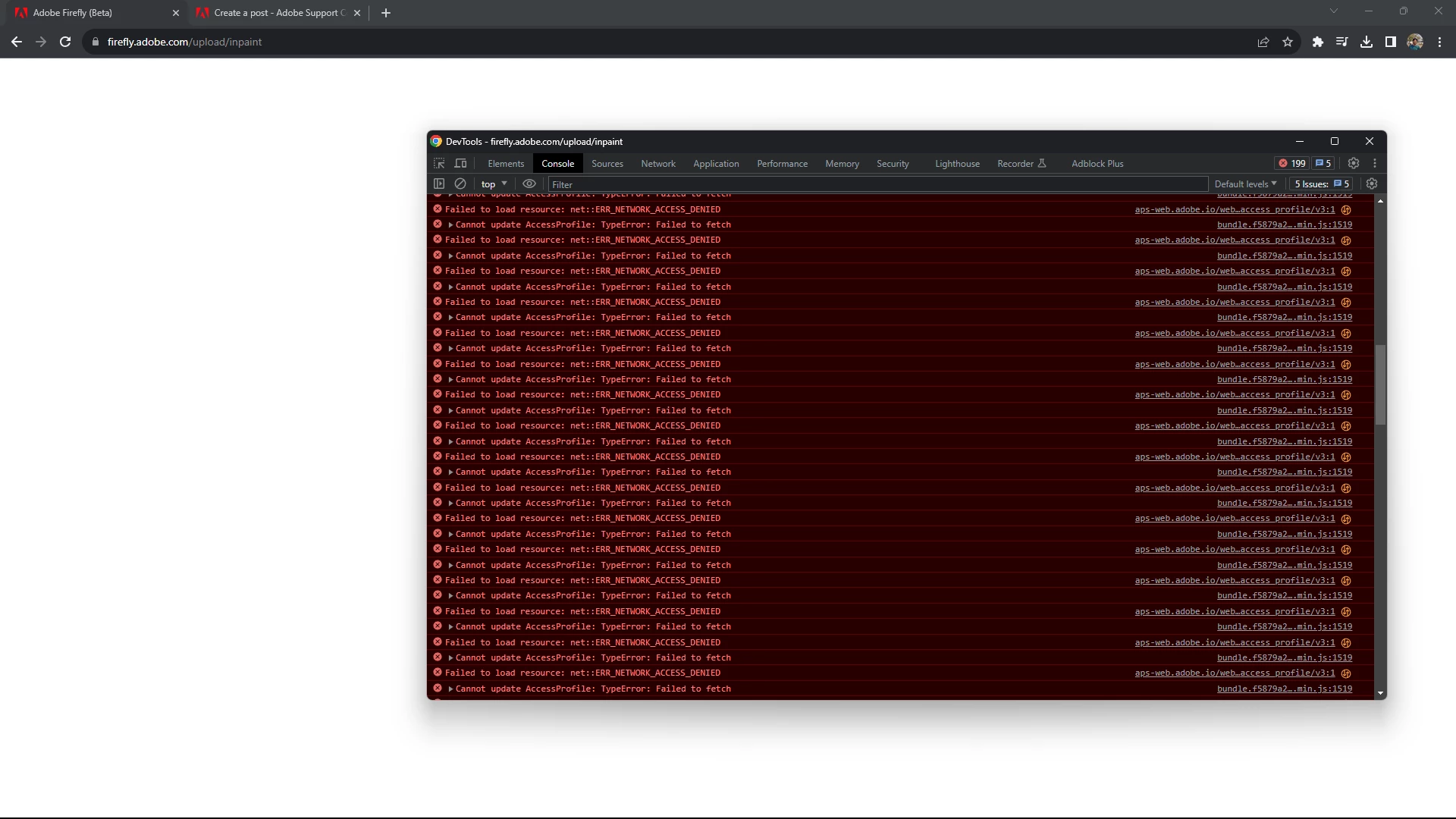Switch to the Network tab

tap(657, 164)
